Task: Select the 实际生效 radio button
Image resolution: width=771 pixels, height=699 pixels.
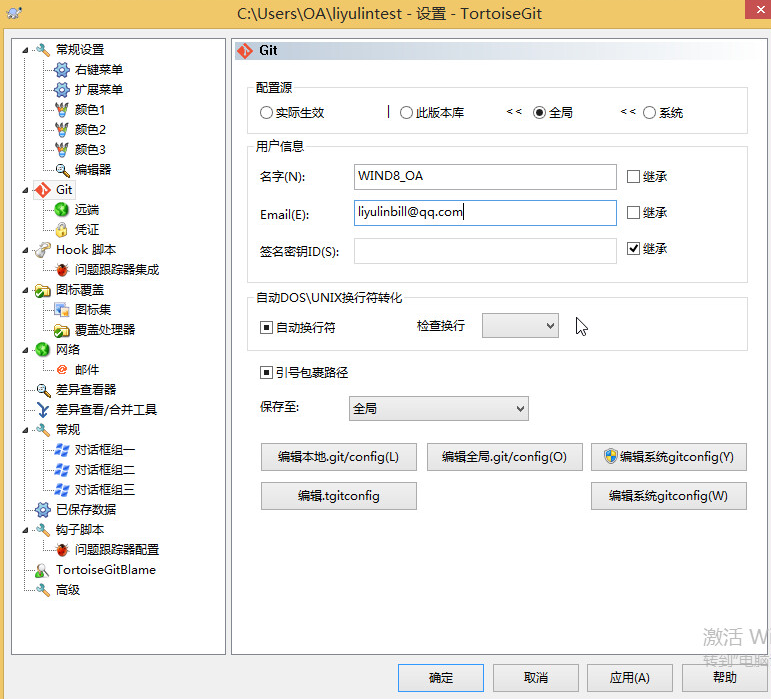Action: coord(266,113)
